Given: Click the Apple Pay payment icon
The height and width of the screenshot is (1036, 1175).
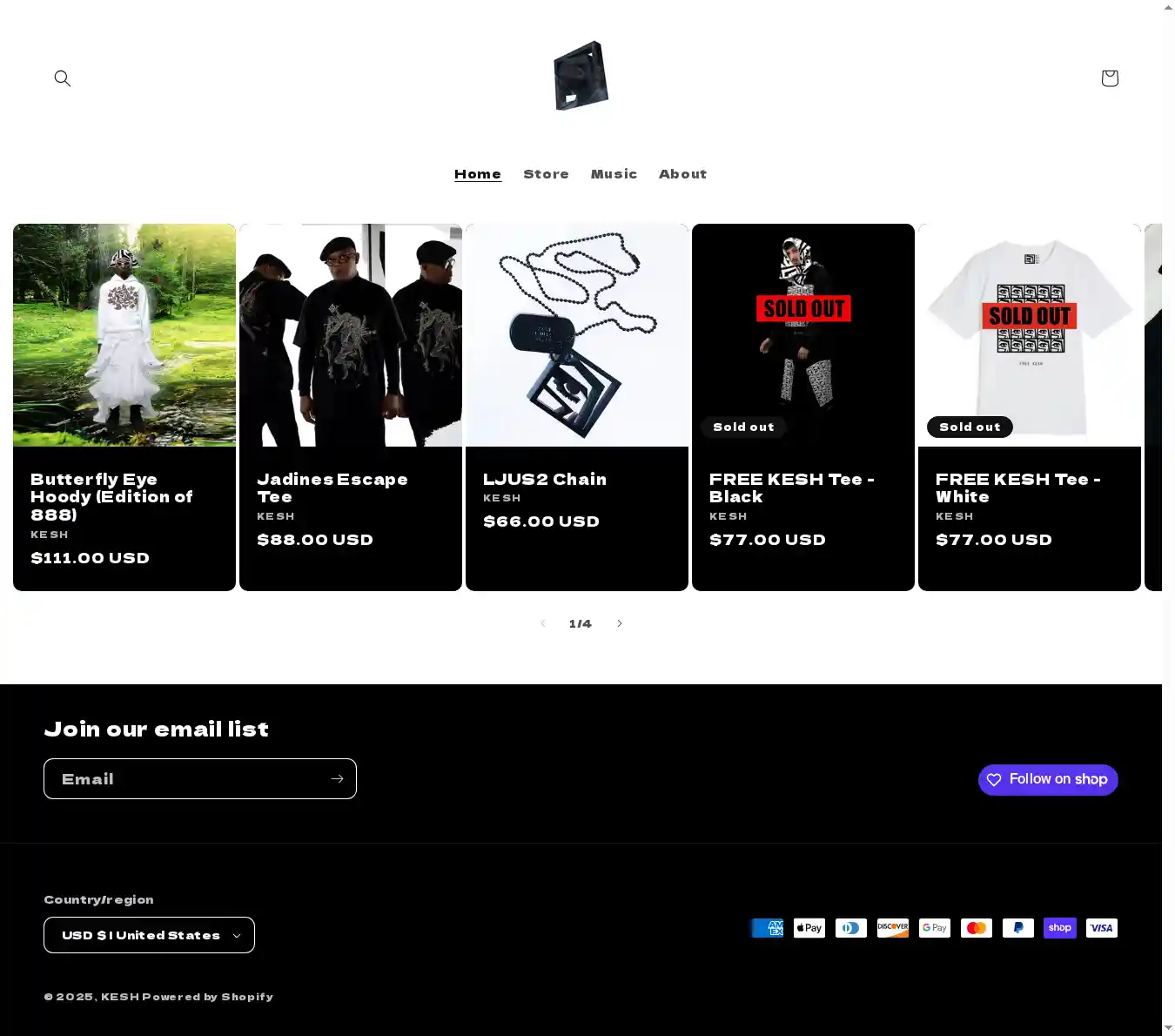Looking at the screenshot, I should (x=809, y=928).
